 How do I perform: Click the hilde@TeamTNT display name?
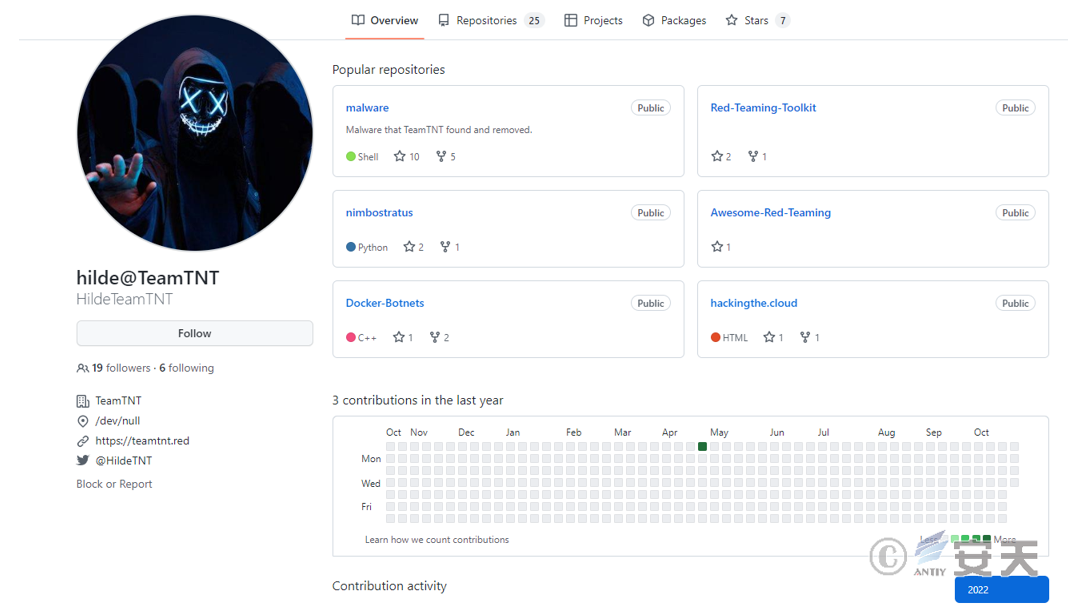point(148,278)
